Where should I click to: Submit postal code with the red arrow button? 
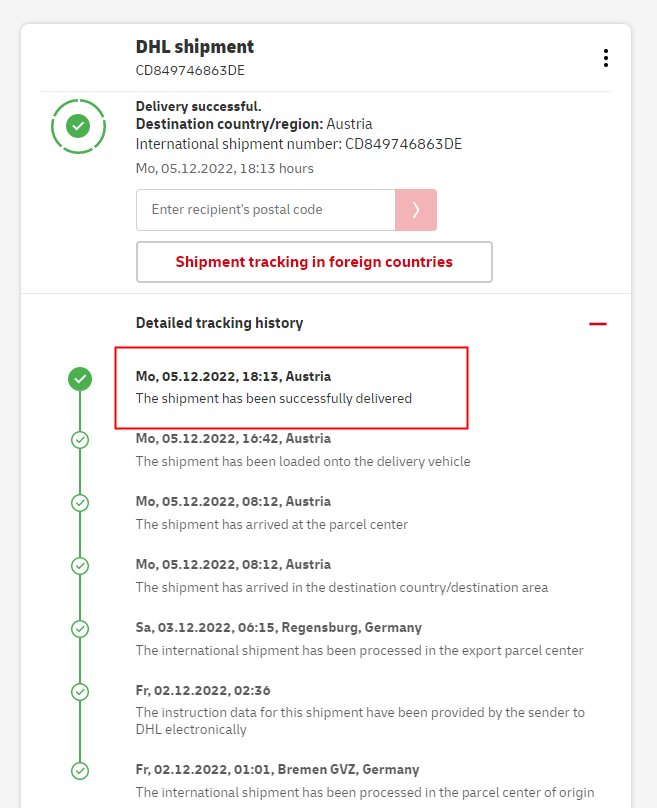pyautogui.click(x=416, y=210)
